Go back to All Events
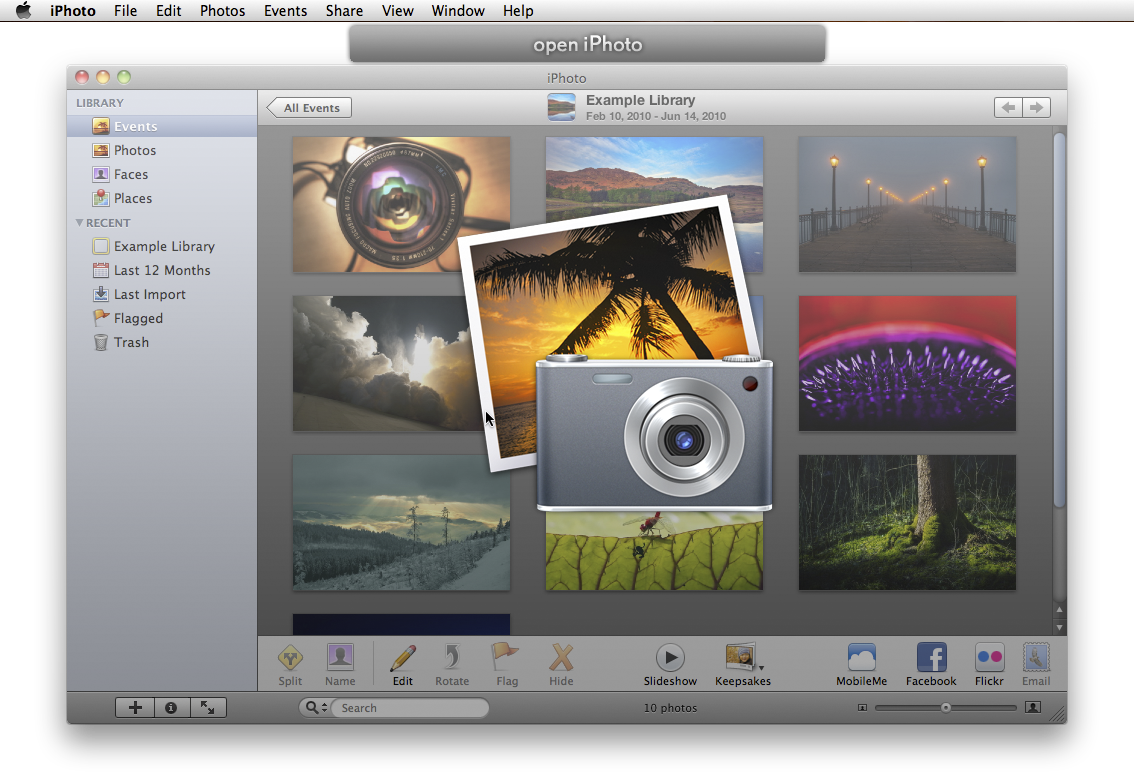1134x772 pixels. (x=310, y=108)
